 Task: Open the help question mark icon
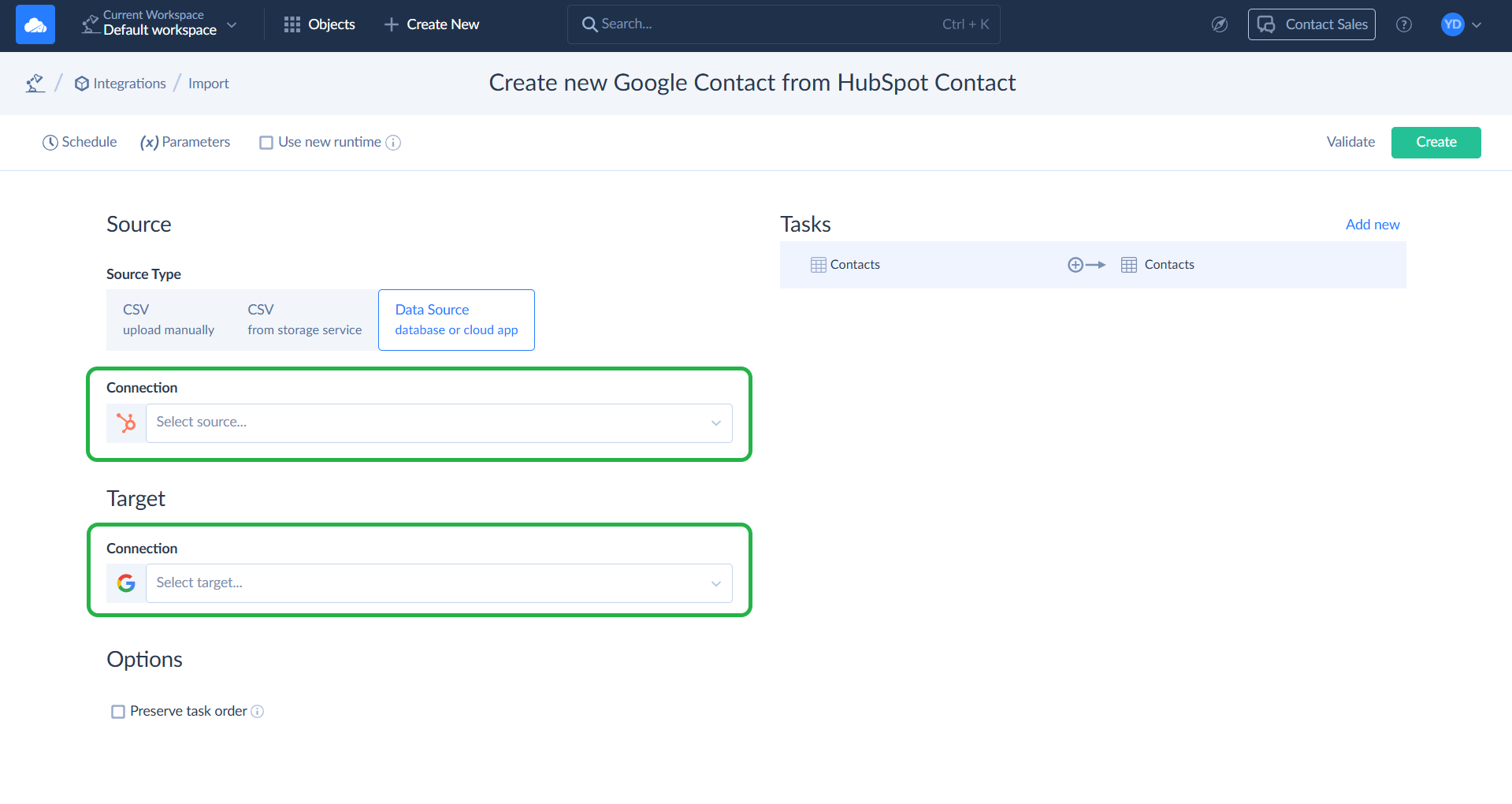(x=1403, y=24)
